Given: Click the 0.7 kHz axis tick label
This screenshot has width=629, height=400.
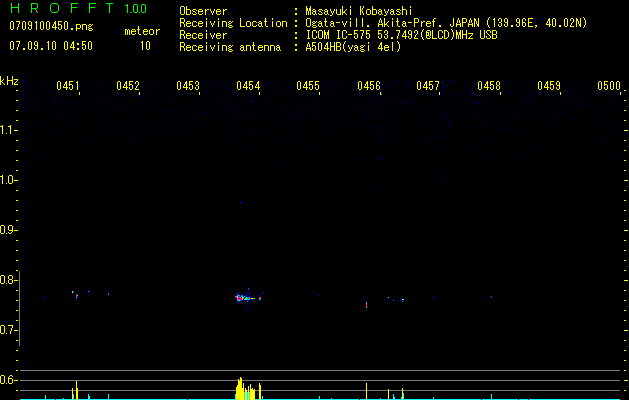Looking at the screenshot, I should [7, 330].
